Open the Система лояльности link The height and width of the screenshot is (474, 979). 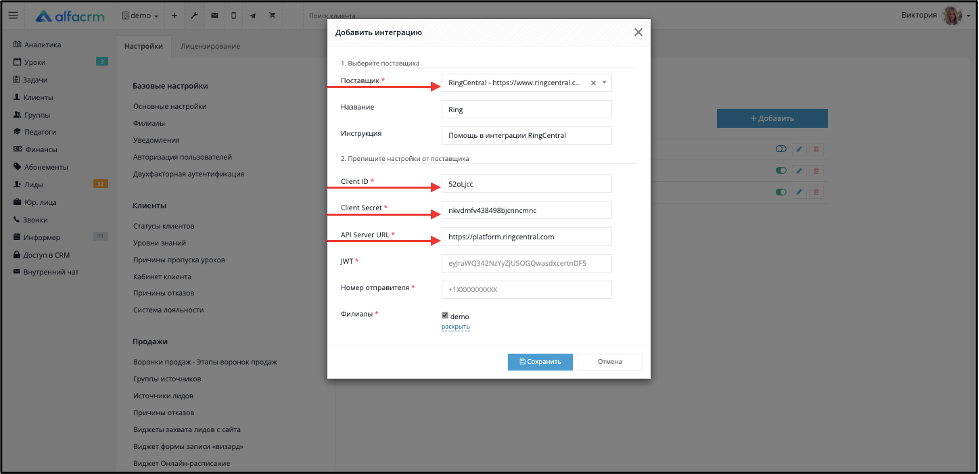coord(168,310)
